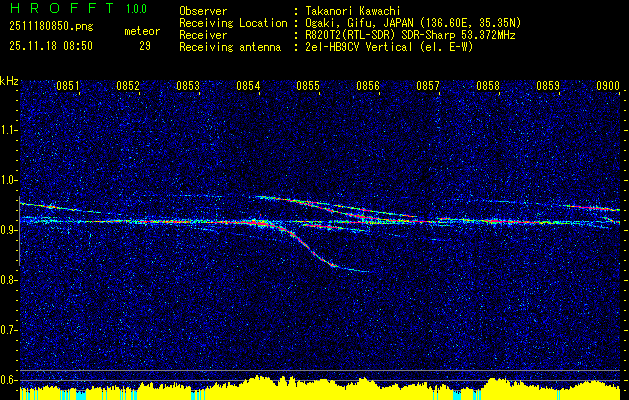Click the 0.9 frequency axis label

[x=9, y=230]
